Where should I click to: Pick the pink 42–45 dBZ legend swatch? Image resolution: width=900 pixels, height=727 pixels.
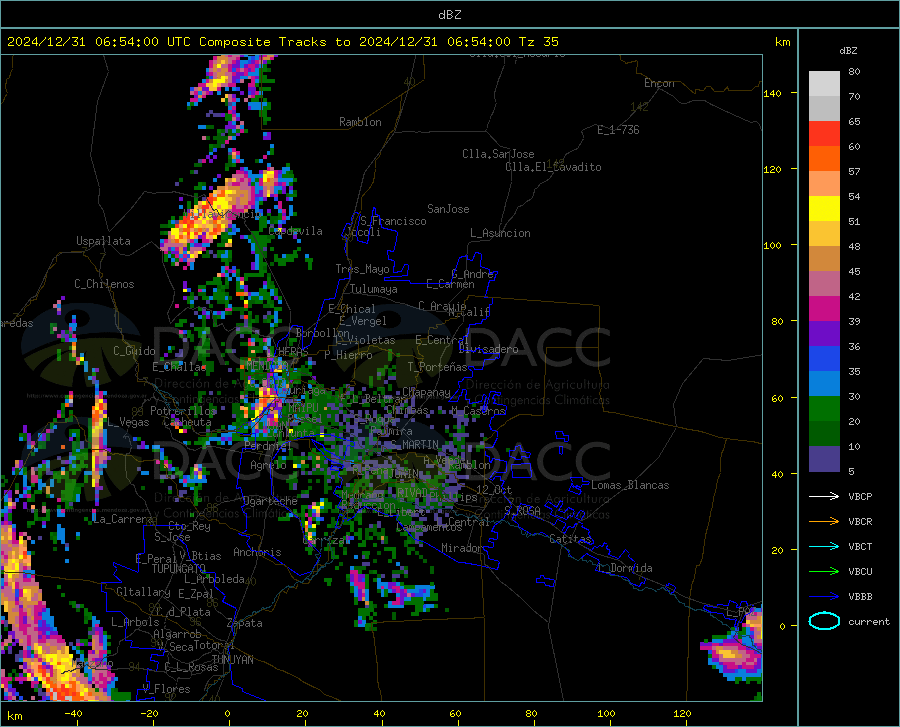[x=824, y=284]
